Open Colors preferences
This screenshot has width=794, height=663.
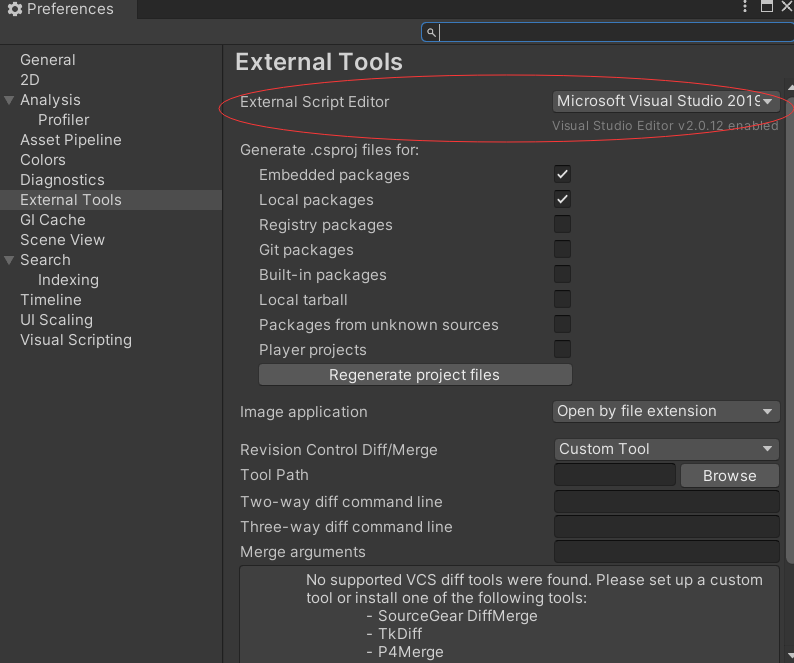(x=43, y=160)
